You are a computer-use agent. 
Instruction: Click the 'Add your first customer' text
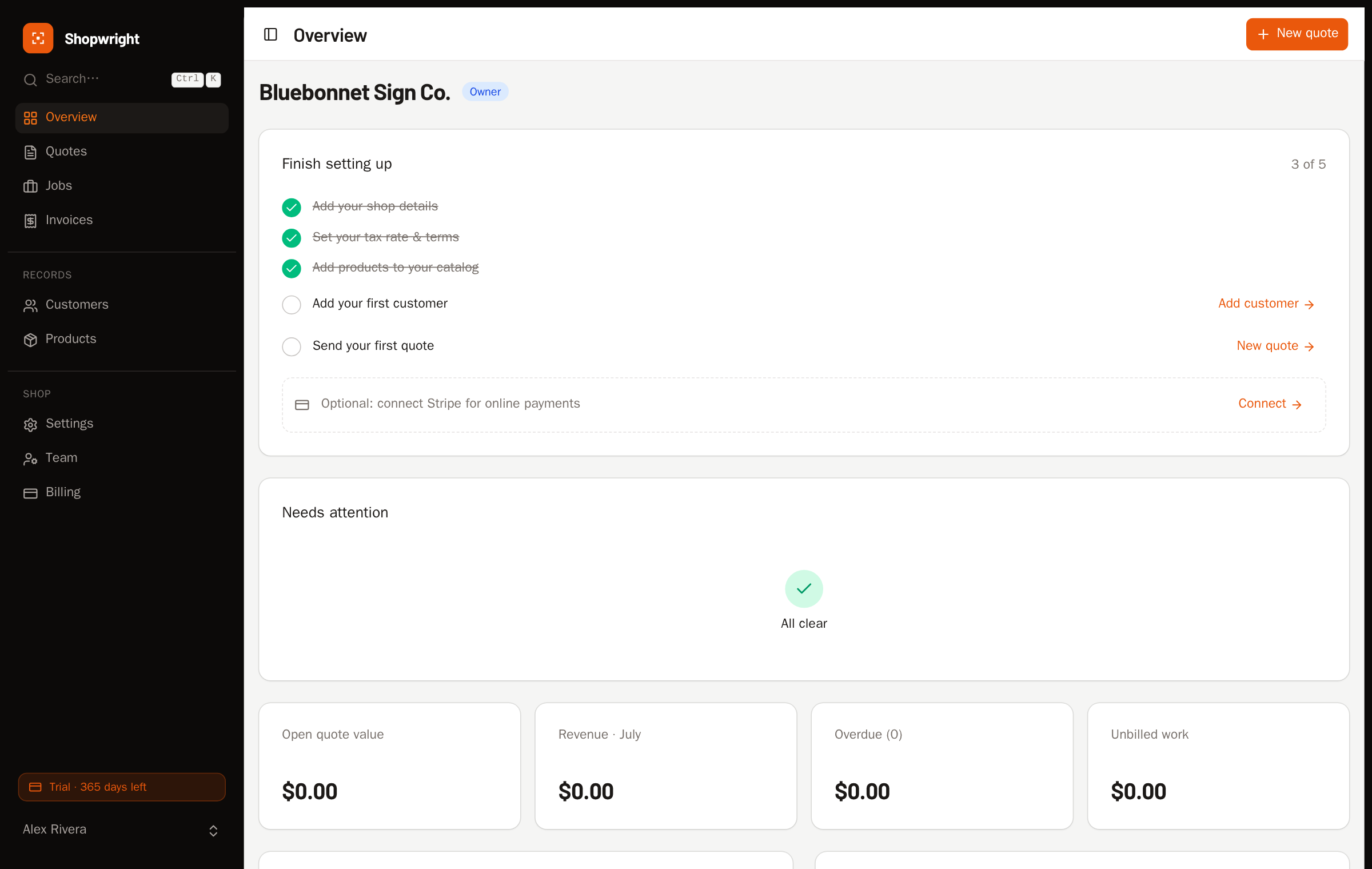pyautogui.click(x=380, y=304)
